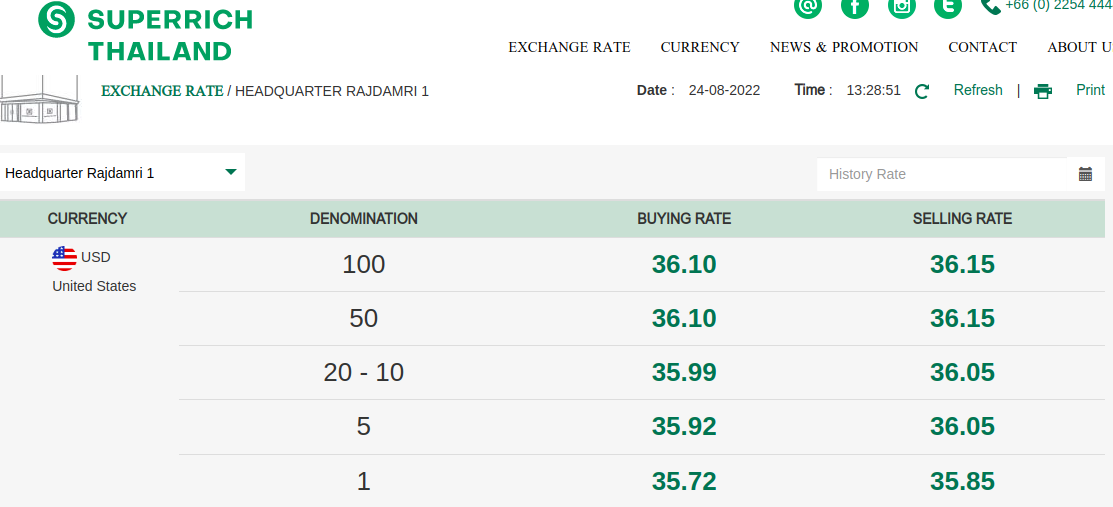Click the Superrich Thailand logo
The image size is (1113, 507).
point(145,33)
